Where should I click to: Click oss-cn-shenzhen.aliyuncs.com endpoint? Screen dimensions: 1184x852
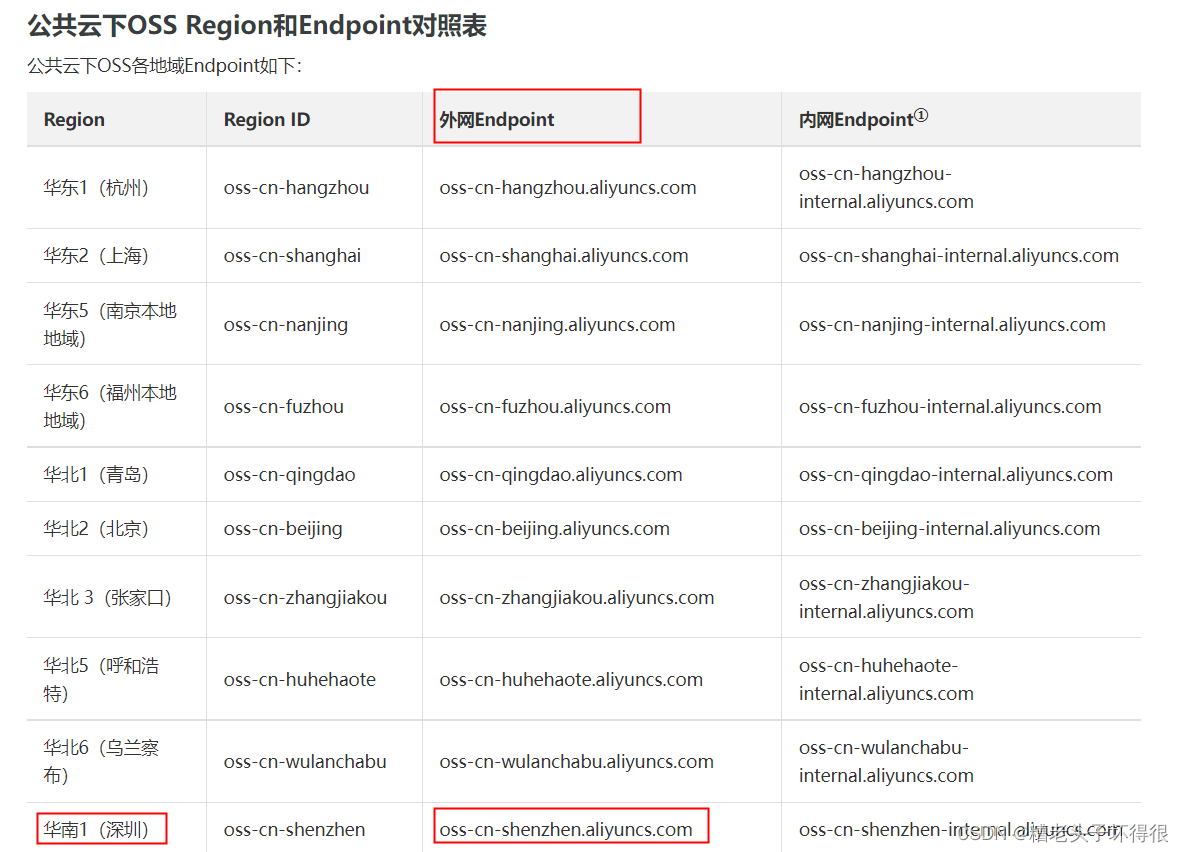[x=566, y=829]
